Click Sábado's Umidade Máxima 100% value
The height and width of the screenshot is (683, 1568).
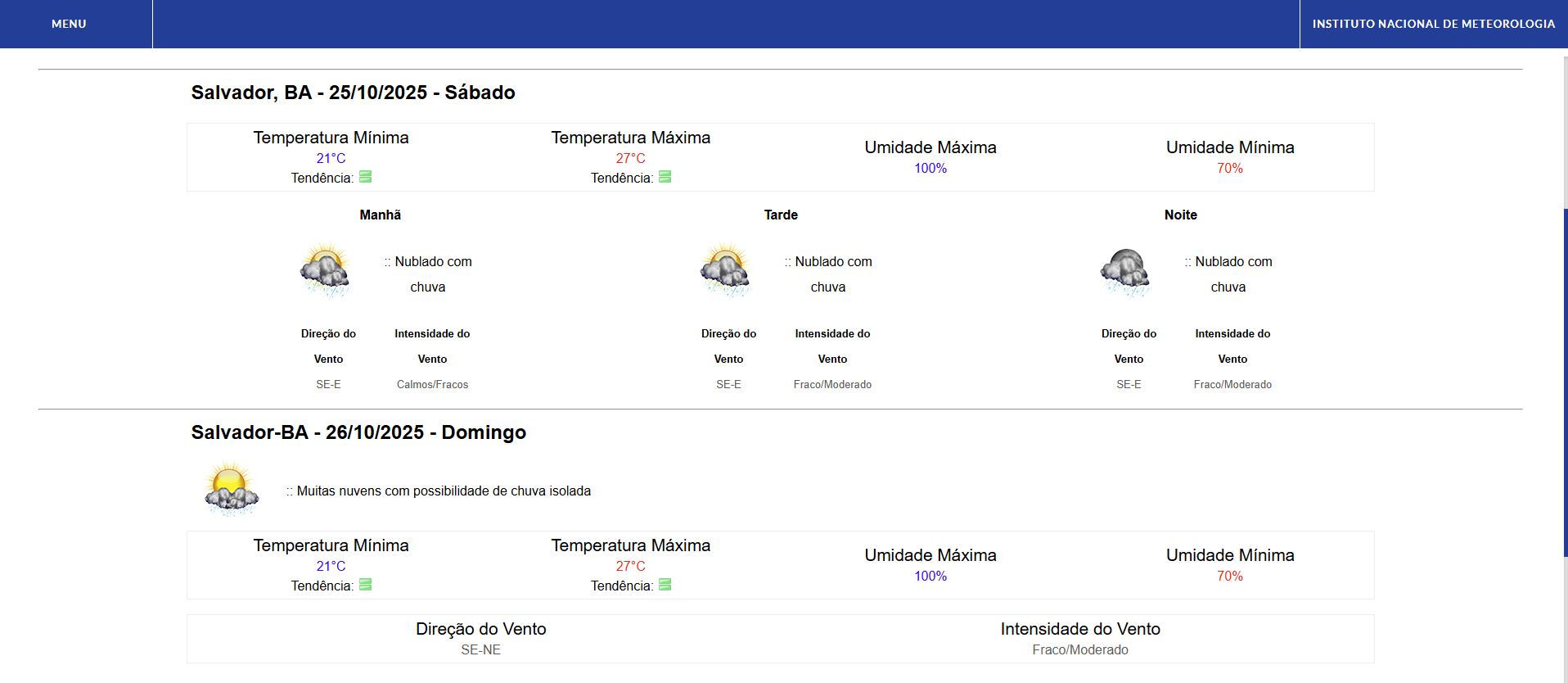click(930, 168)
